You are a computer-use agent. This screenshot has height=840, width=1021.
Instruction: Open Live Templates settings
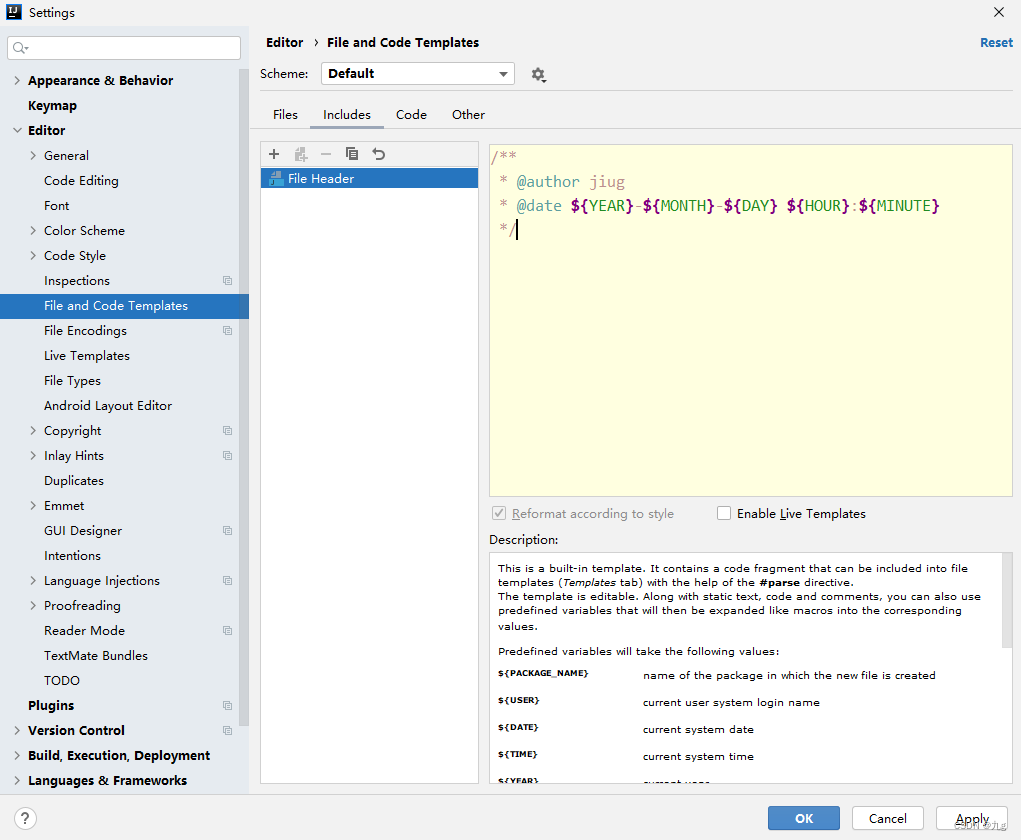click(87, 356)
